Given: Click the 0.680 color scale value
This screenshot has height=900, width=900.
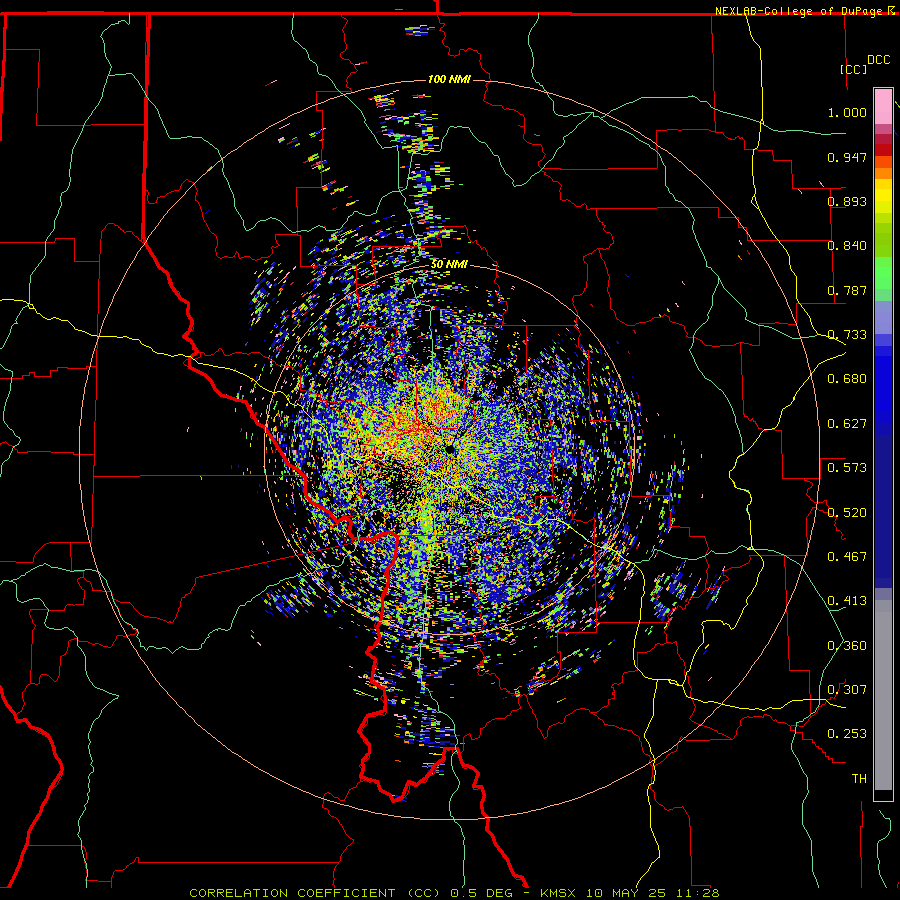Looking at the screenshot, I should click(x=847, y=379).
